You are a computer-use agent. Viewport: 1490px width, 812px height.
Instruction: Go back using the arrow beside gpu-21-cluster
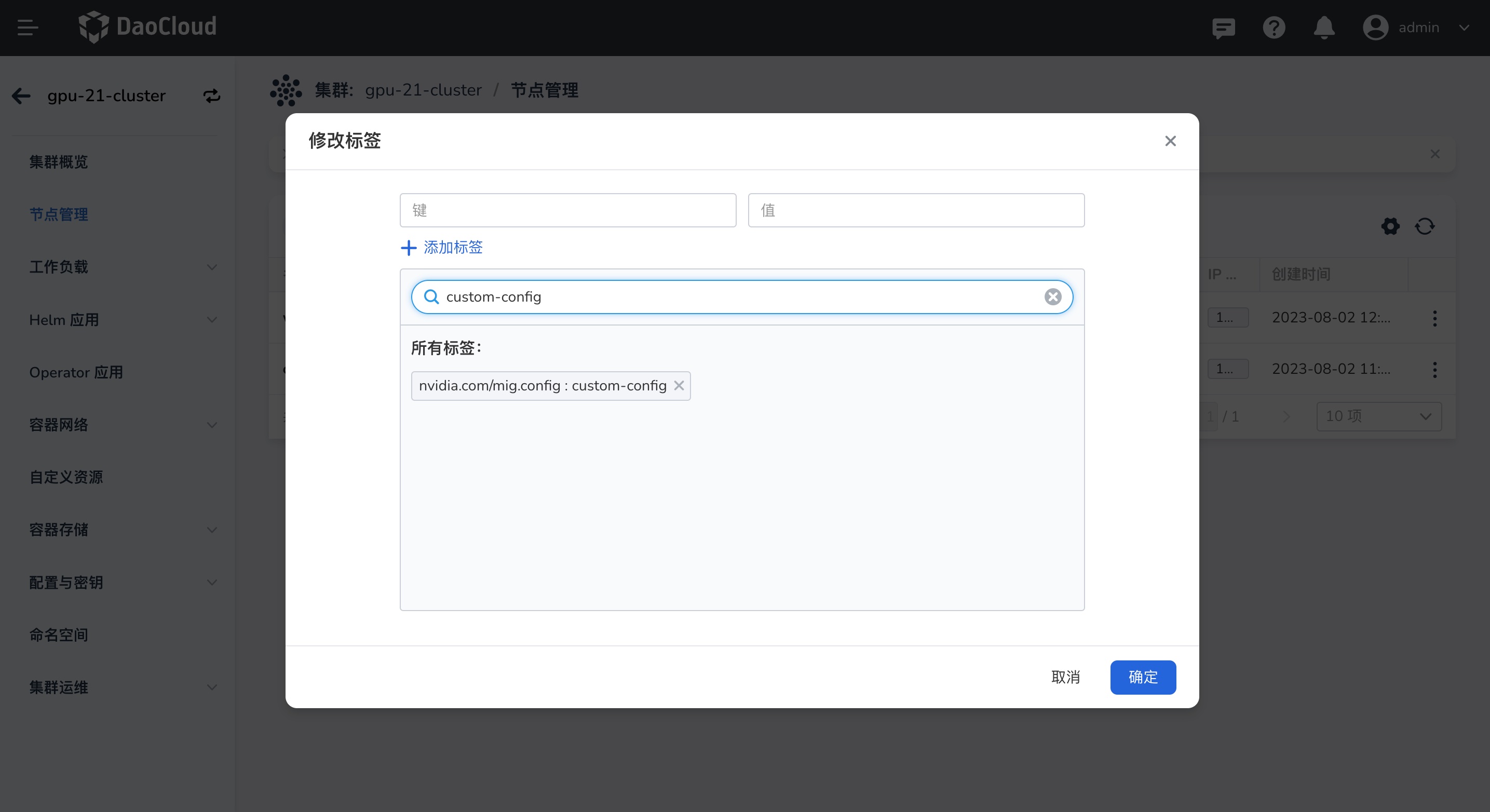[21, 96]
